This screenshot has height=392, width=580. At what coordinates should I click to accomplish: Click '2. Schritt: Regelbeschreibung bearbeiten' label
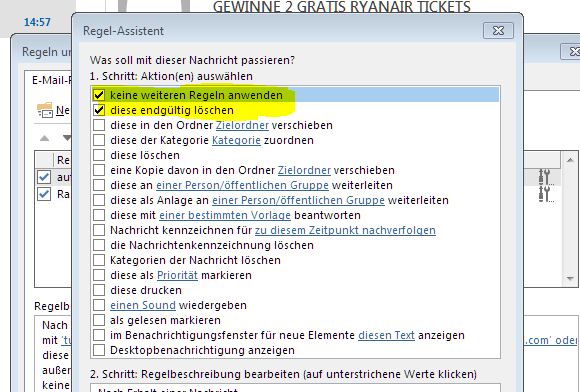pos(283,374)
